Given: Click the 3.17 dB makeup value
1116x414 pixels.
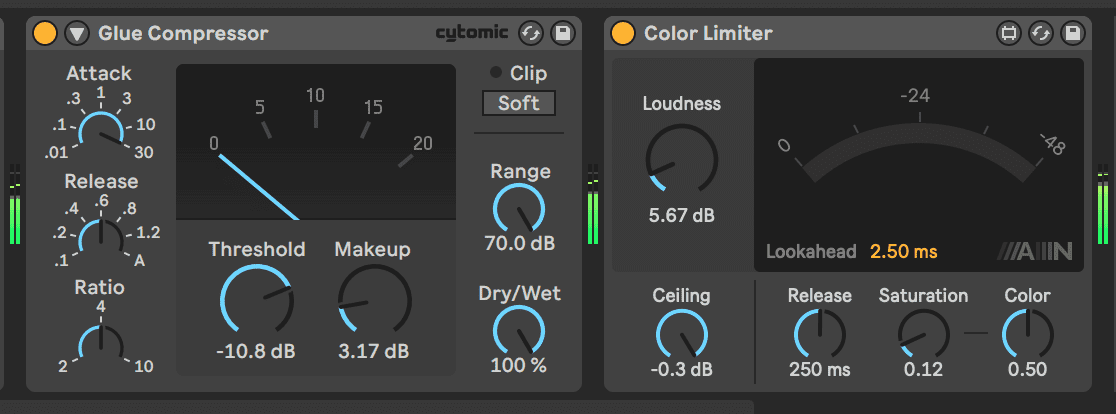Looking at the screenshot, I should click(374, 351).
